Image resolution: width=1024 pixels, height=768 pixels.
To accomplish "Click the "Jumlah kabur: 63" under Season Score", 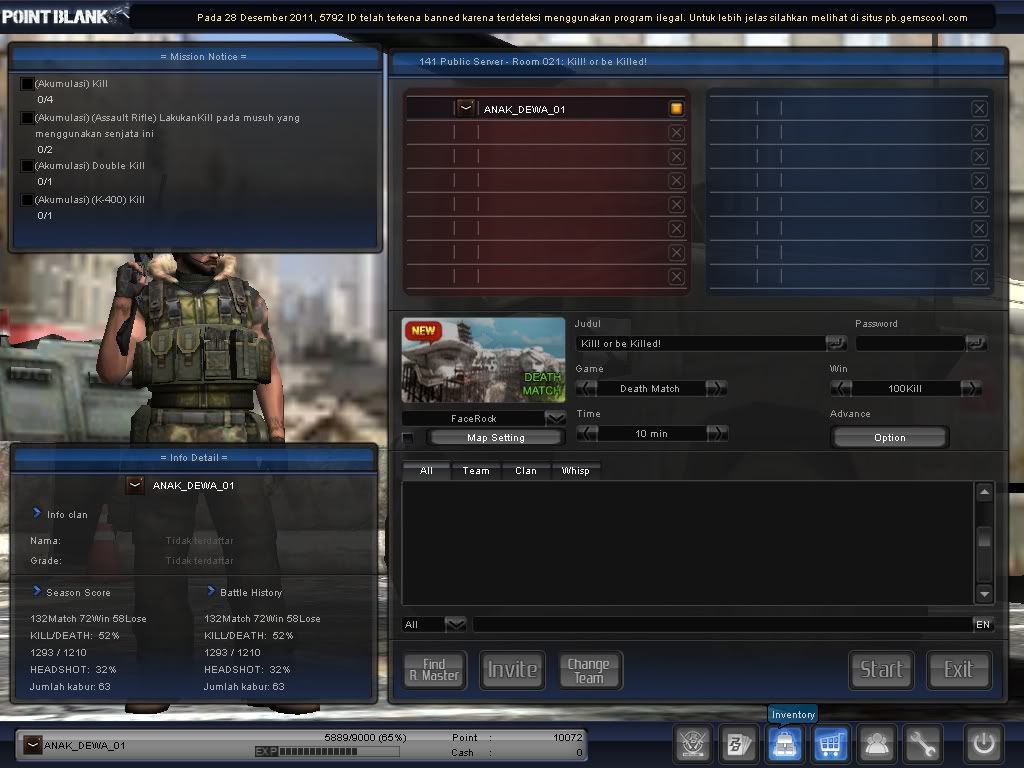I will (70, 686).
